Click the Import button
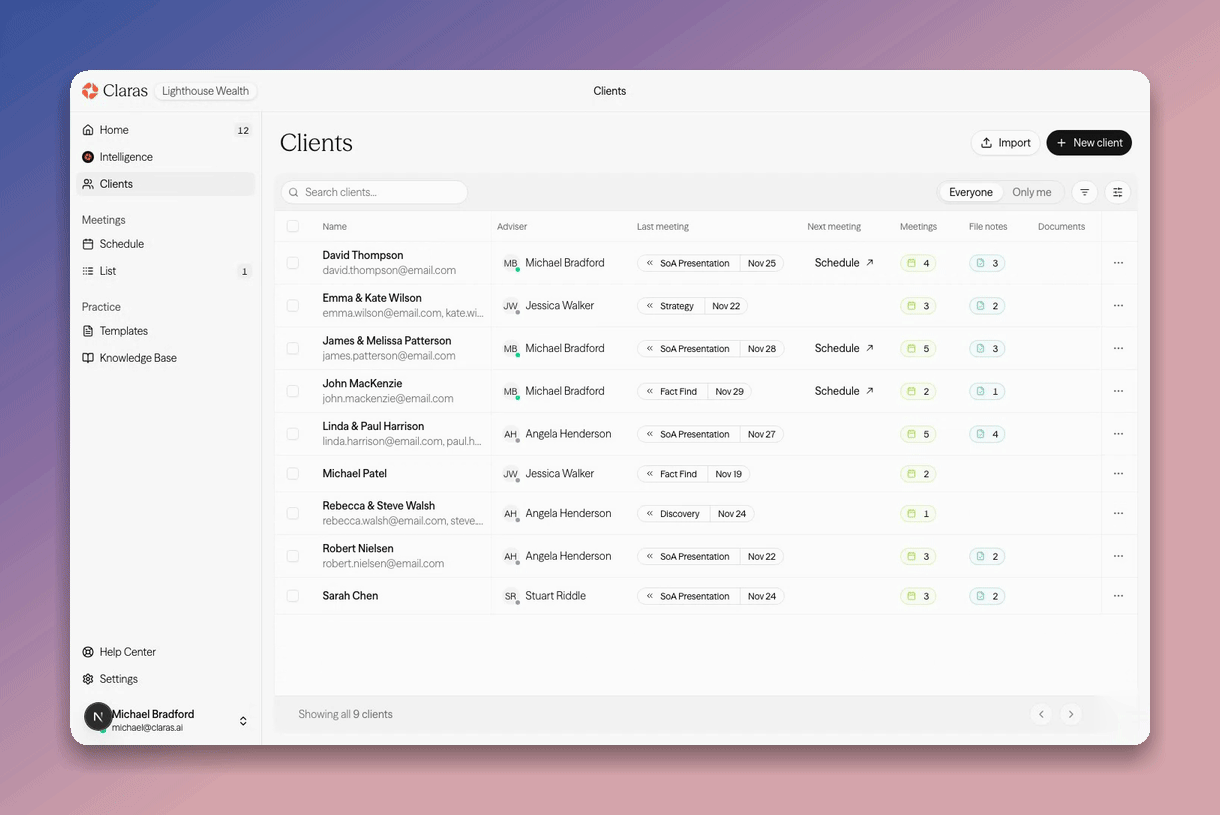 1006,143
